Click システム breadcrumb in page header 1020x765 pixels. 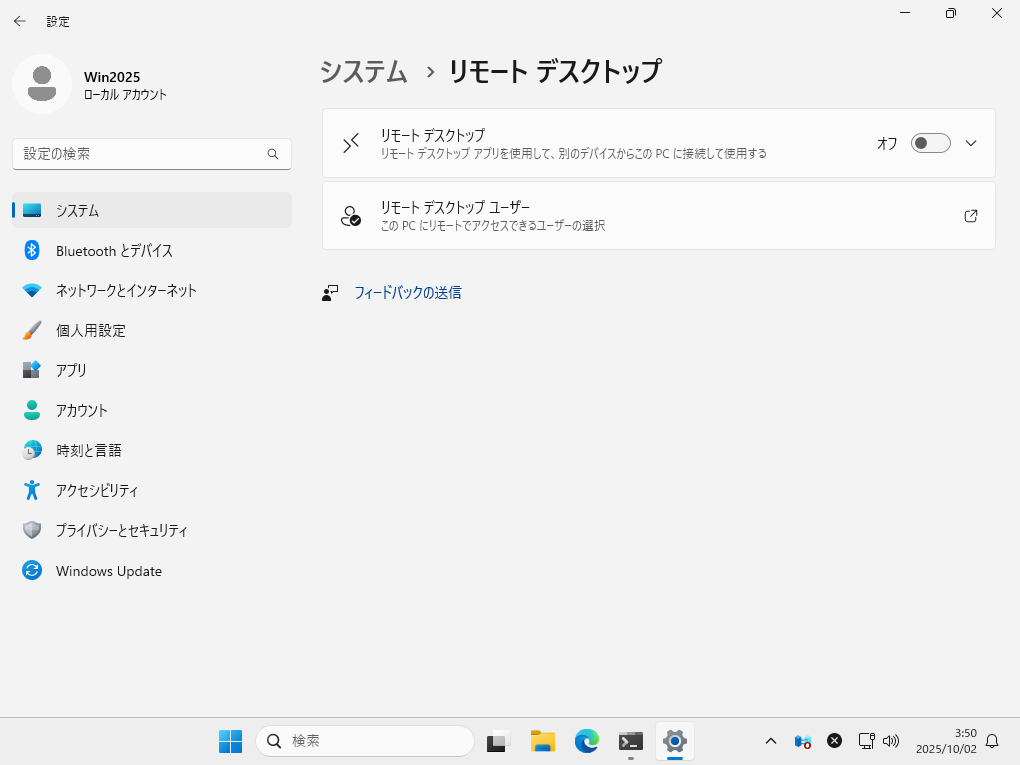pyautogui.click(x=364, y=72)
